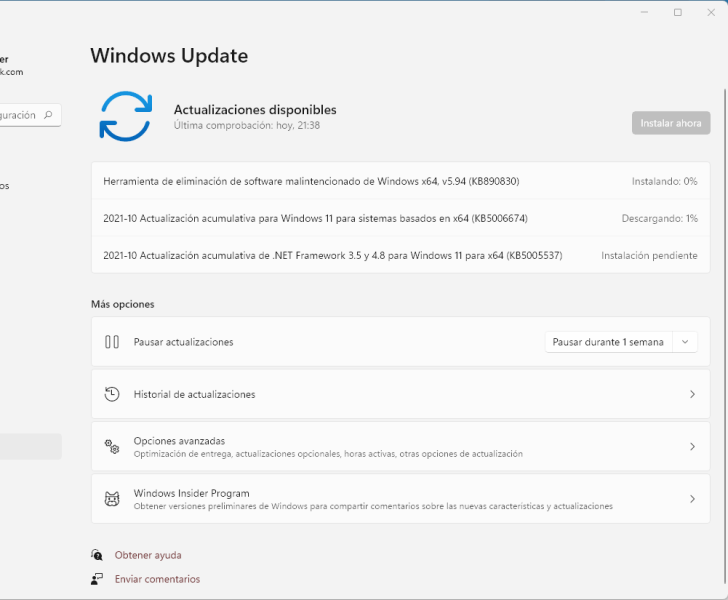Click the Enviar comentarios feedback icon
The width and height of the screenshot is (728, 600).
coord(97,579)
